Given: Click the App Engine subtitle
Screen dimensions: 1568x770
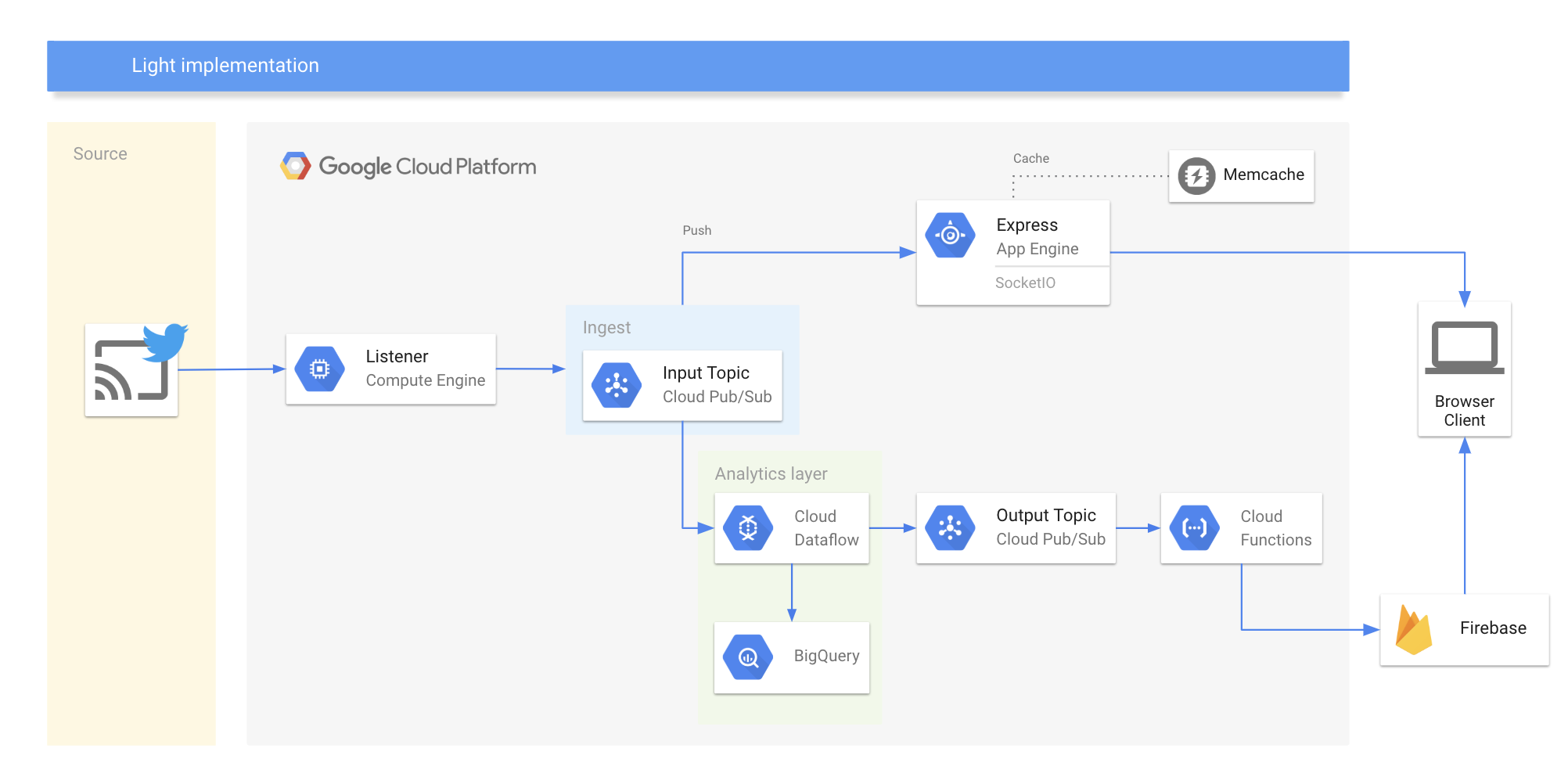Looking at the screenshot, I should (x=1038, y=249).
